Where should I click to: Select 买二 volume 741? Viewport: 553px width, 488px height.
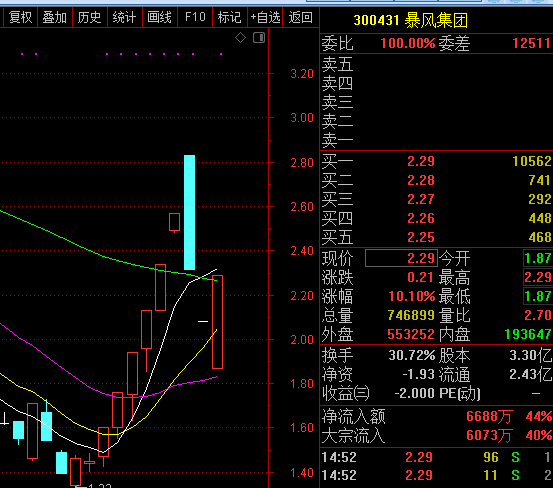[540, 181]
